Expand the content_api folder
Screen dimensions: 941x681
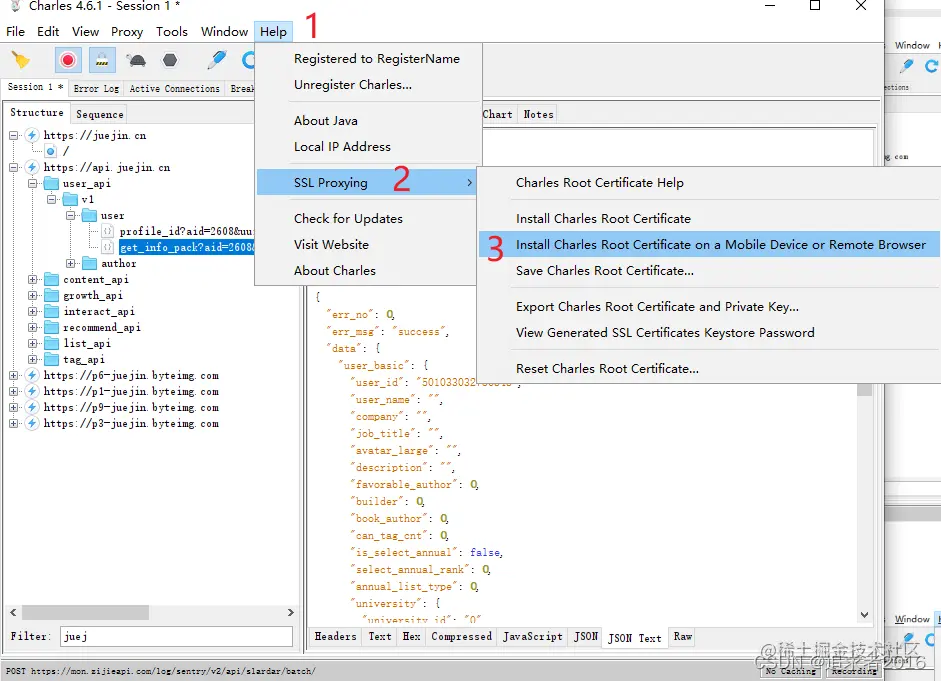pos(32,280)
